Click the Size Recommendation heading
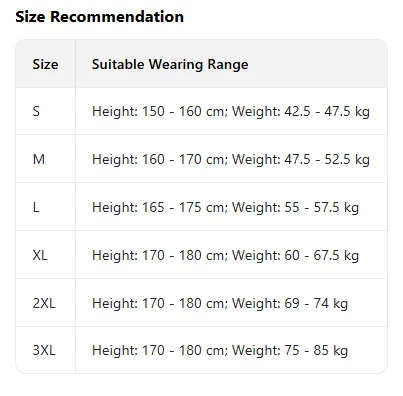The width and height of the screenshot is (403, 396). (99, 17)
